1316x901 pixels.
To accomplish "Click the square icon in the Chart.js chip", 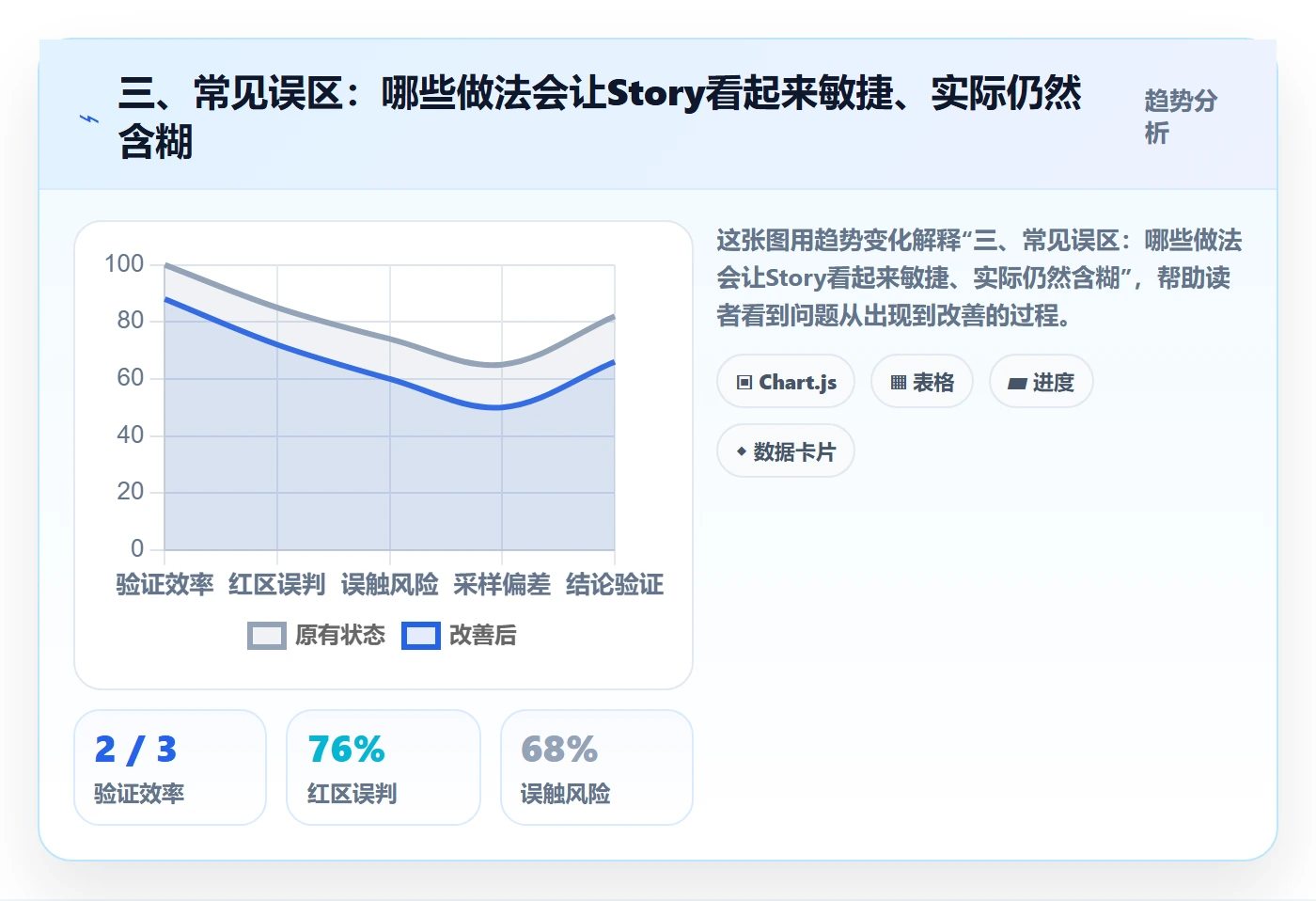I will point(744,382).
